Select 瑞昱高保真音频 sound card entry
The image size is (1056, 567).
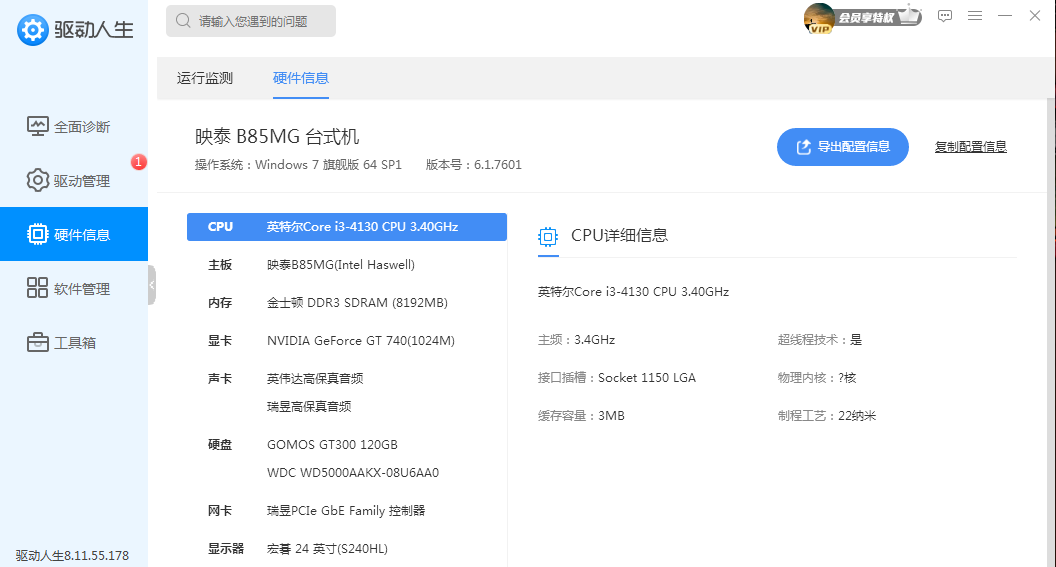[309, 406]
